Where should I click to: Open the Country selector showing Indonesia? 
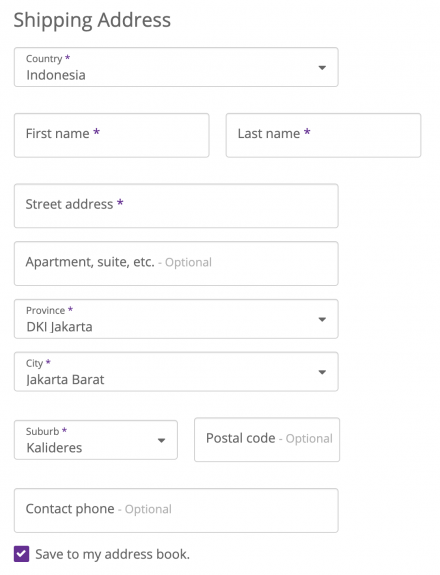coord(176,67)
